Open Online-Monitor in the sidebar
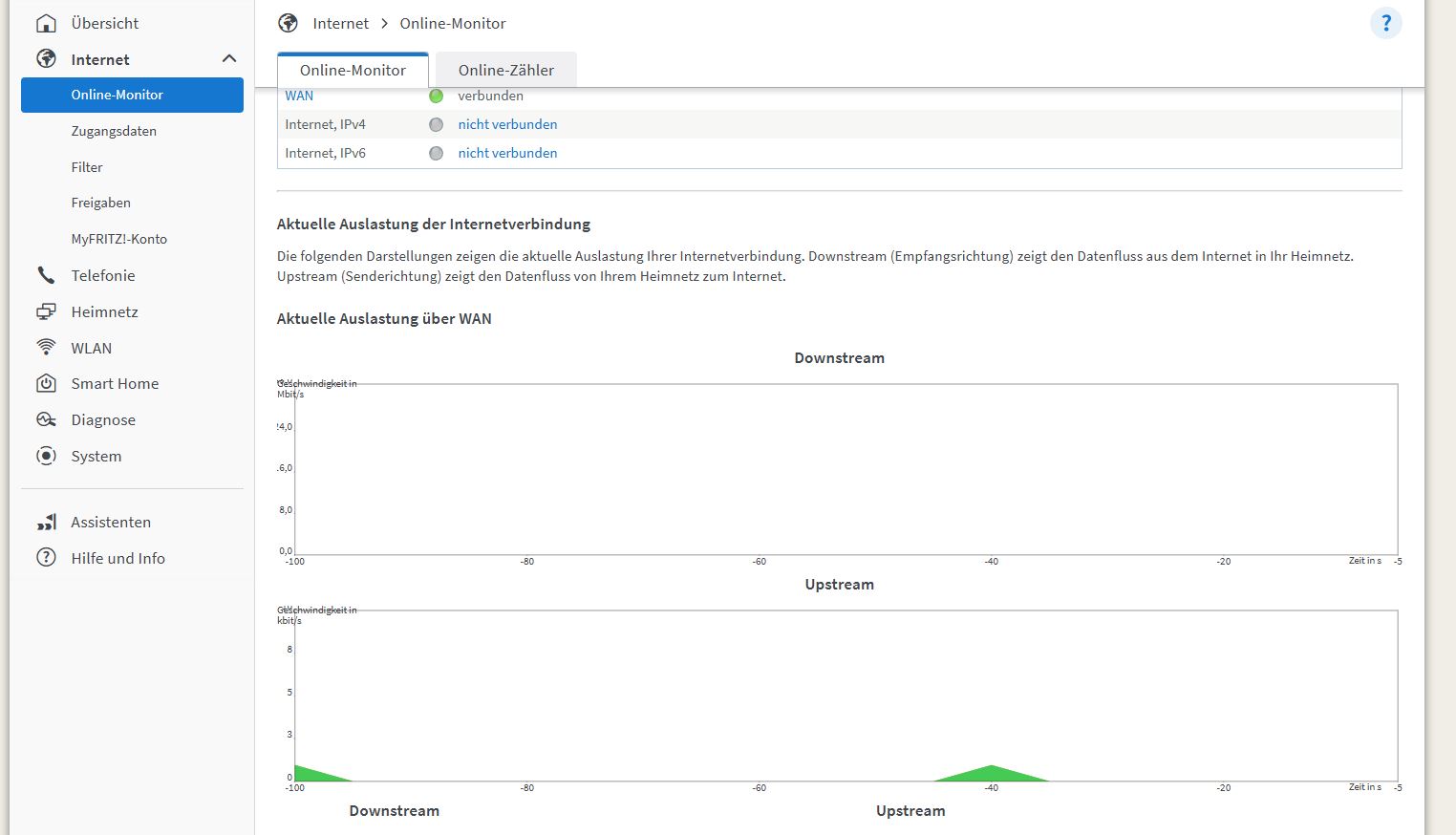This screenshot has height=835, width=1456. [132, 95]
